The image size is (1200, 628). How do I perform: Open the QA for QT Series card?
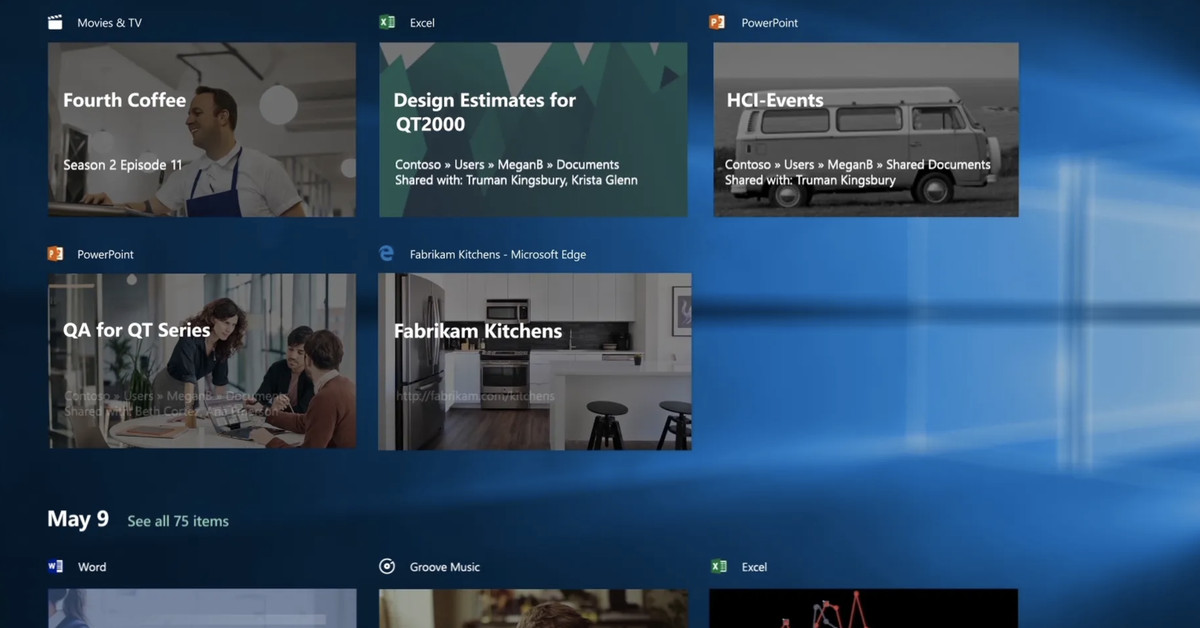coord(202,361)
